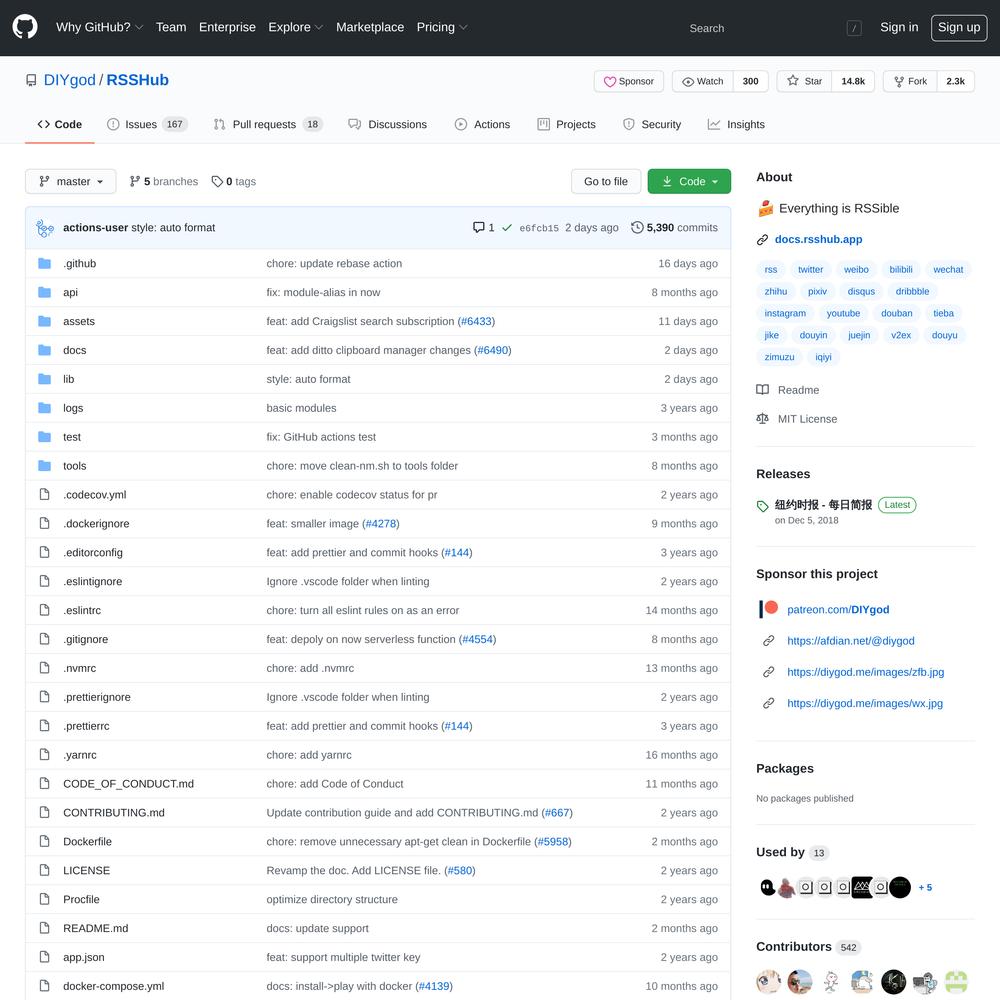Expand the green Code download dropdown
This screenshot has height=1000, width=1000.
click(689, 181)
